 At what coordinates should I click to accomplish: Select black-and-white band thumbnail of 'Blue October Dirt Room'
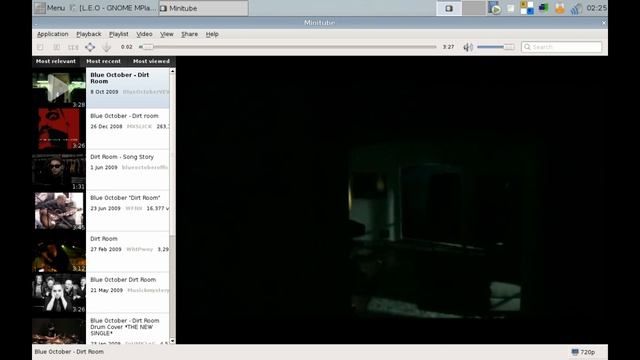tap(59, 293)
